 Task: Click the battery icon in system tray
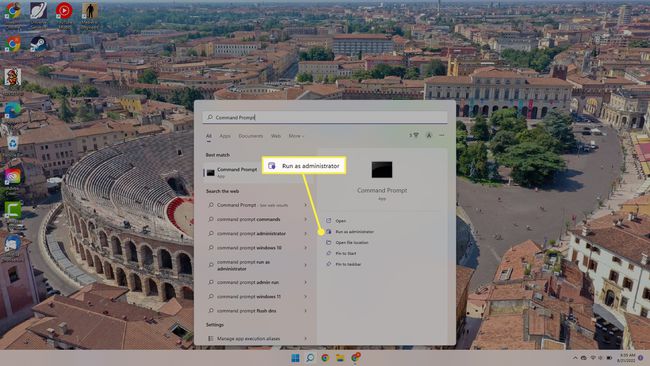pyautogui.click(x=609, y=358)
